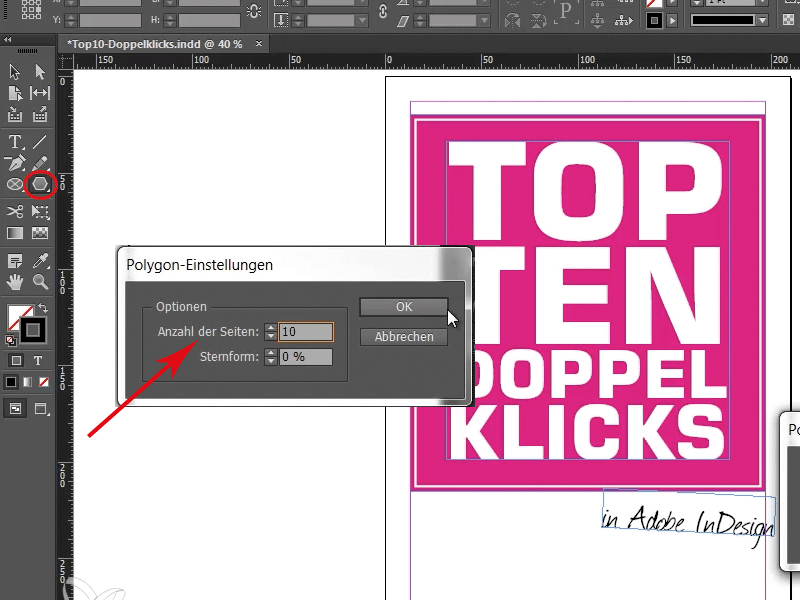Viewport: 800px width, 600px height.
Task: Apply solid color button in toolbox
Action: (x=11, y=382)
